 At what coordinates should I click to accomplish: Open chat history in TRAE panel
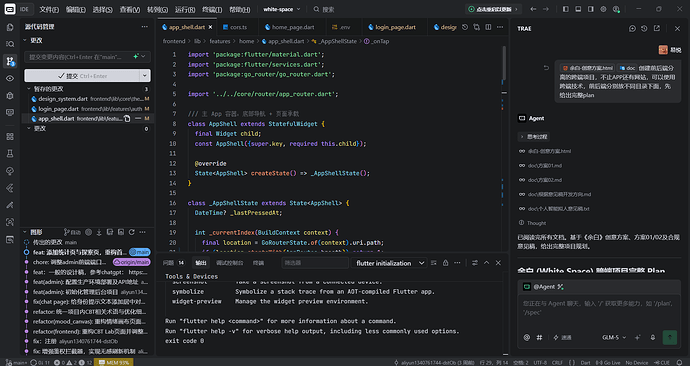[644, 28]
